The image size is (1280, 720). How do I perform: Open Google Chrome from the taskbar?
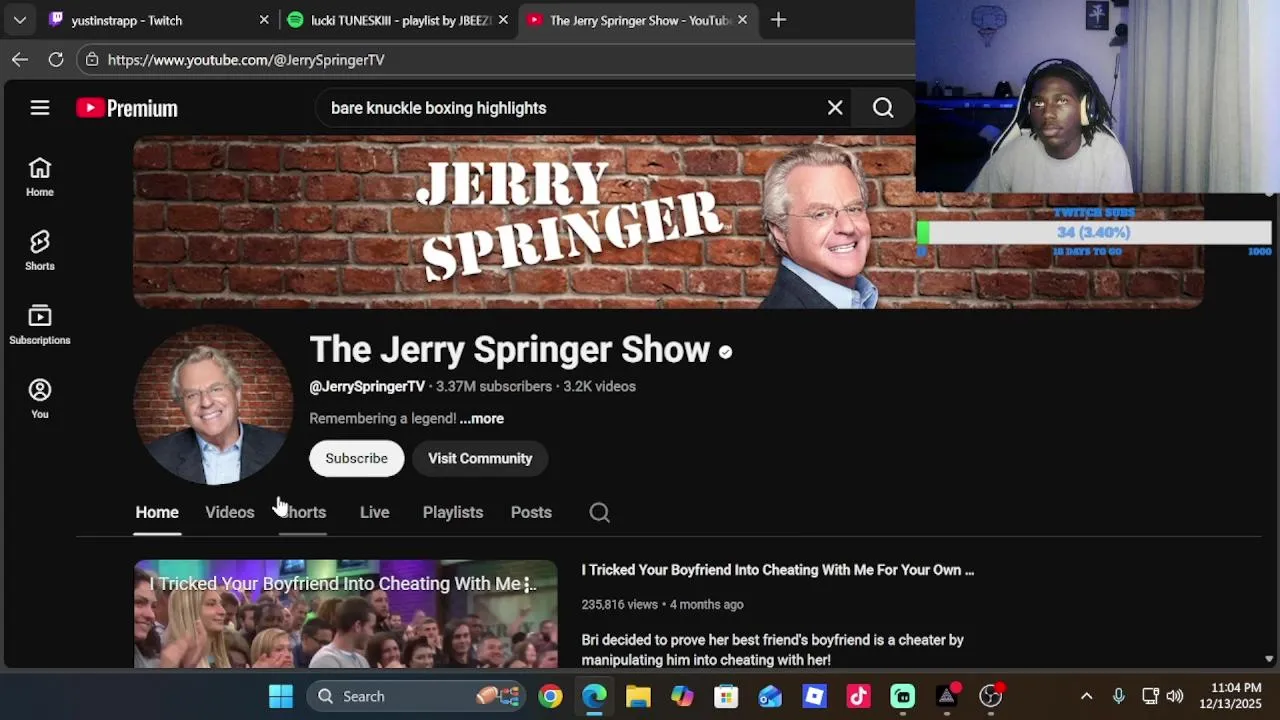click(551, 696)
